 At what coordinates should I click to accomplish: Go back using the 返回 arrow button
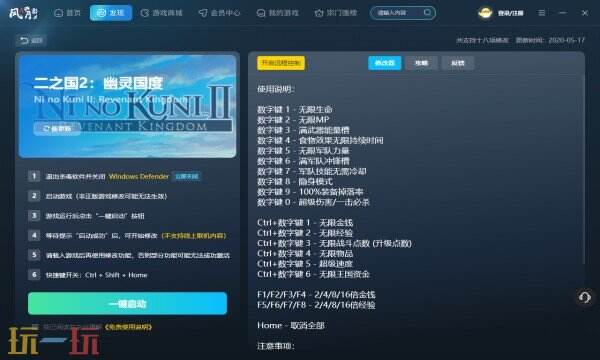pos(31,40)
